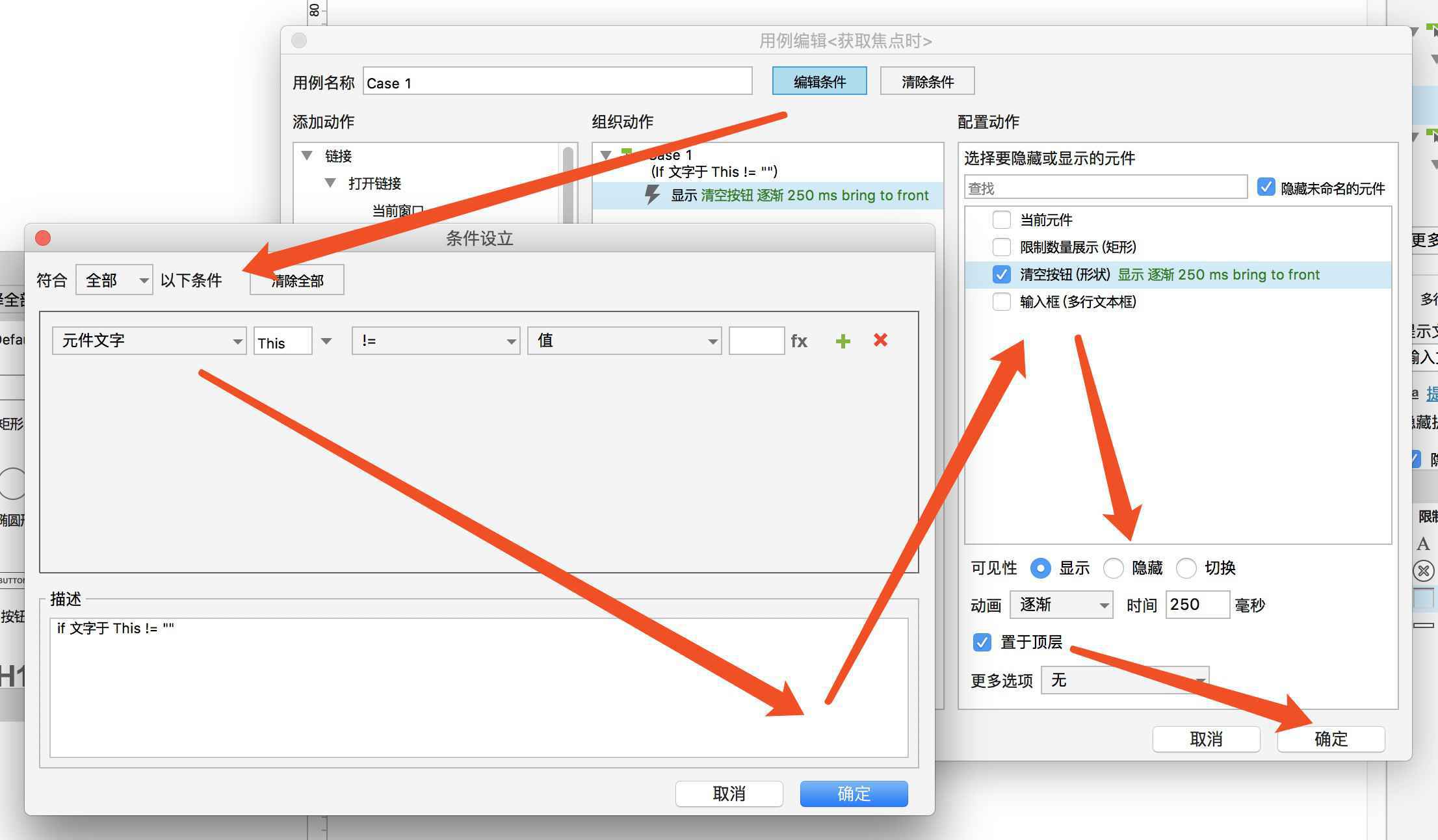The height and width of the screenshot is (840, 1438).
Task: Open the fx expression editor
Action: pyautogui.click(x=799, y=341)
